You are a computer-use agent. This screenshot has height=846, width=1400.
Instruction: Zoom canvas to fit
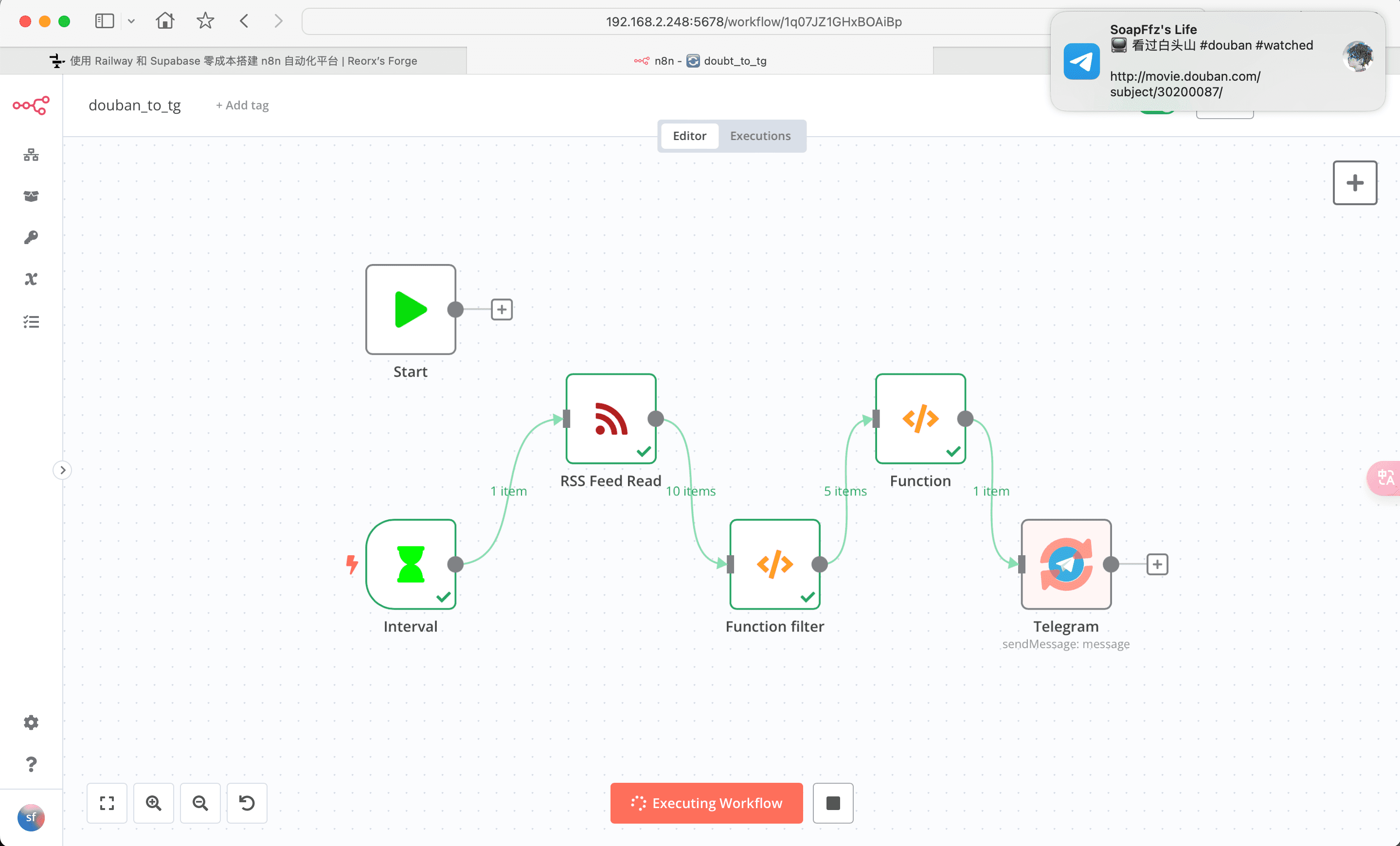tap(107, 803)
